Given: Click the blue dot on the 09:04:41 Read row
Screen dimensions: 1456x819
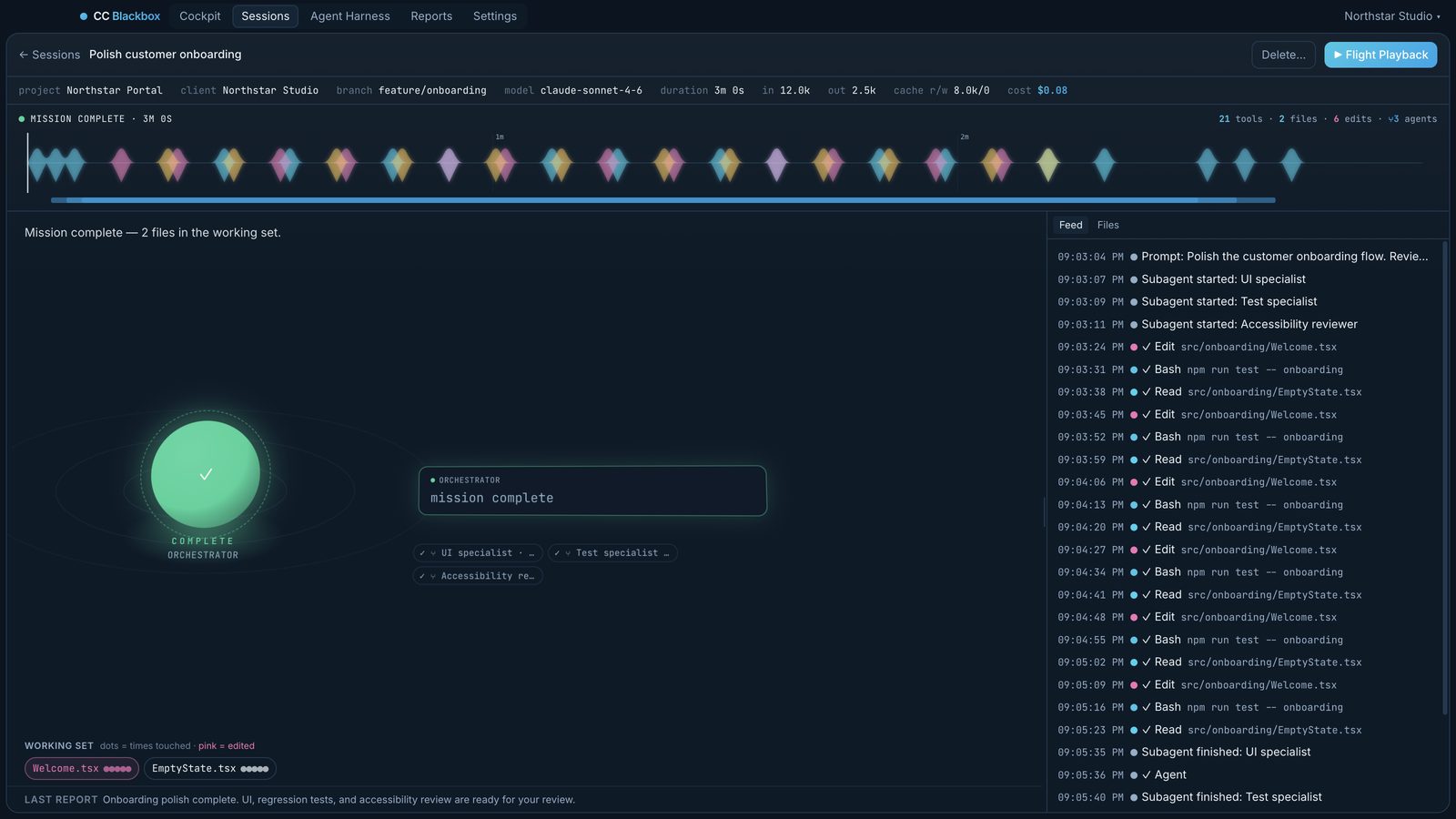Looking at the screenshot, I should click(1134, 595).
